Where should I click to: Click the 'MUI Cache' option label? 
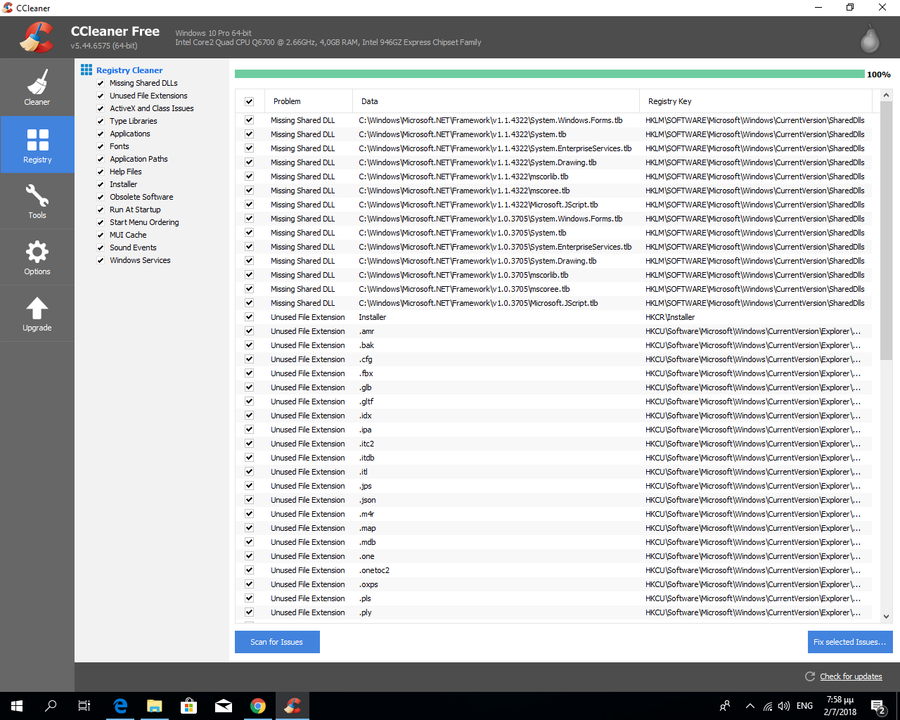(128, 235)
